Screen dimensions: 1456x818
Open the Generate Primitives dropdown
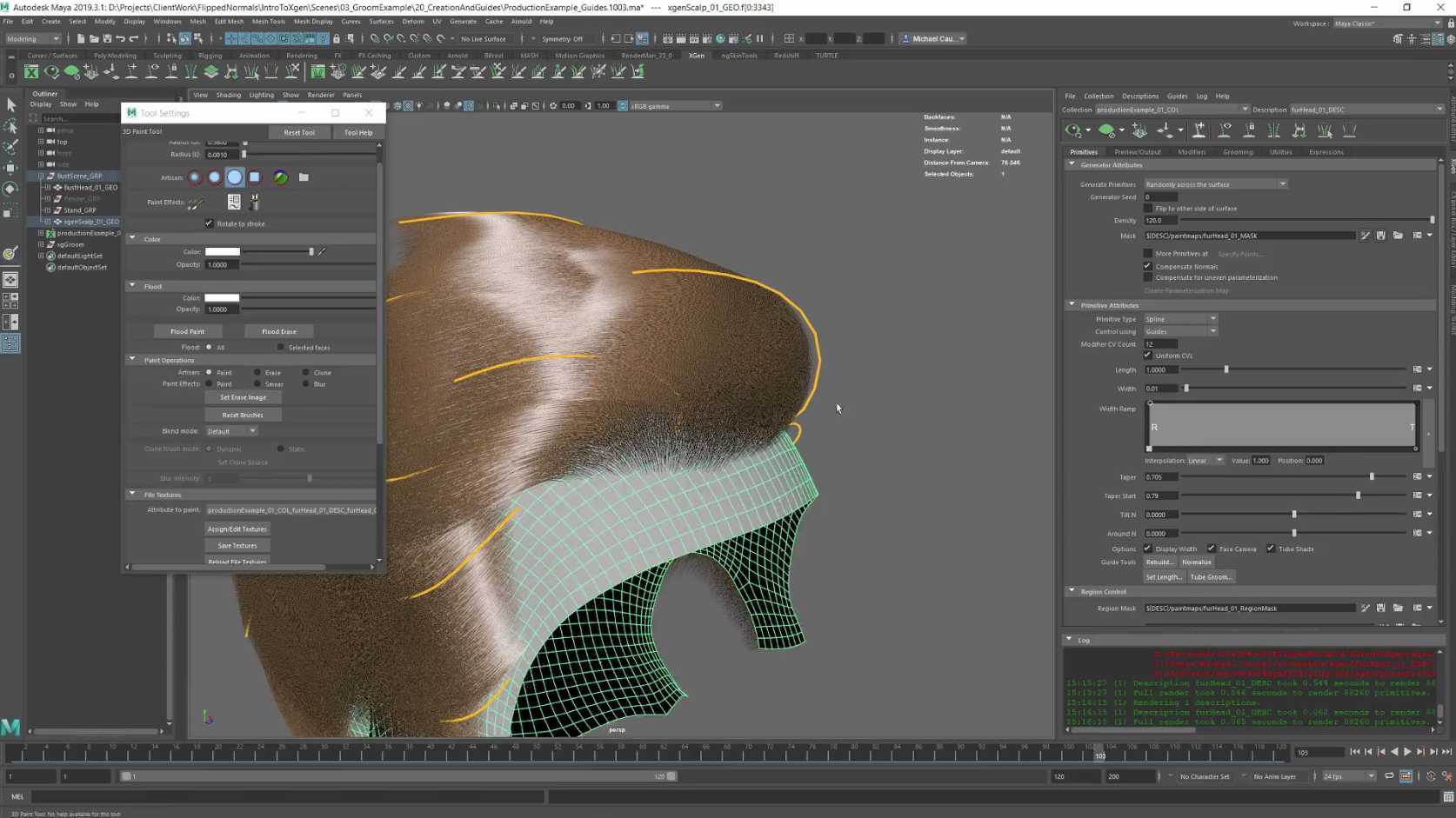click(x=1214, y=184)
